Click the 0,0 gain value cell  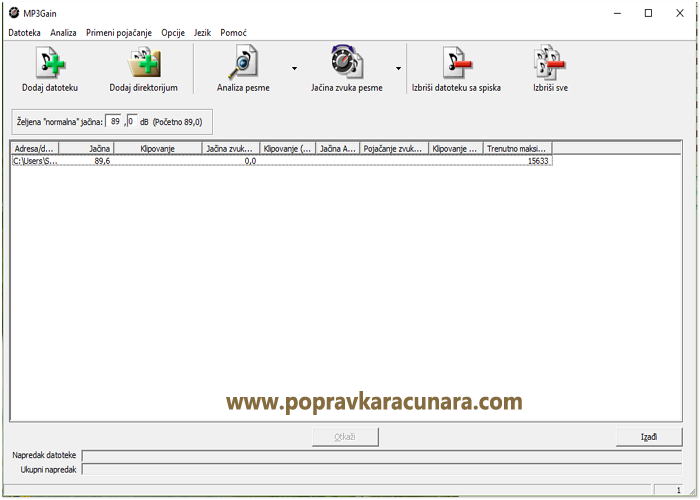250,161
